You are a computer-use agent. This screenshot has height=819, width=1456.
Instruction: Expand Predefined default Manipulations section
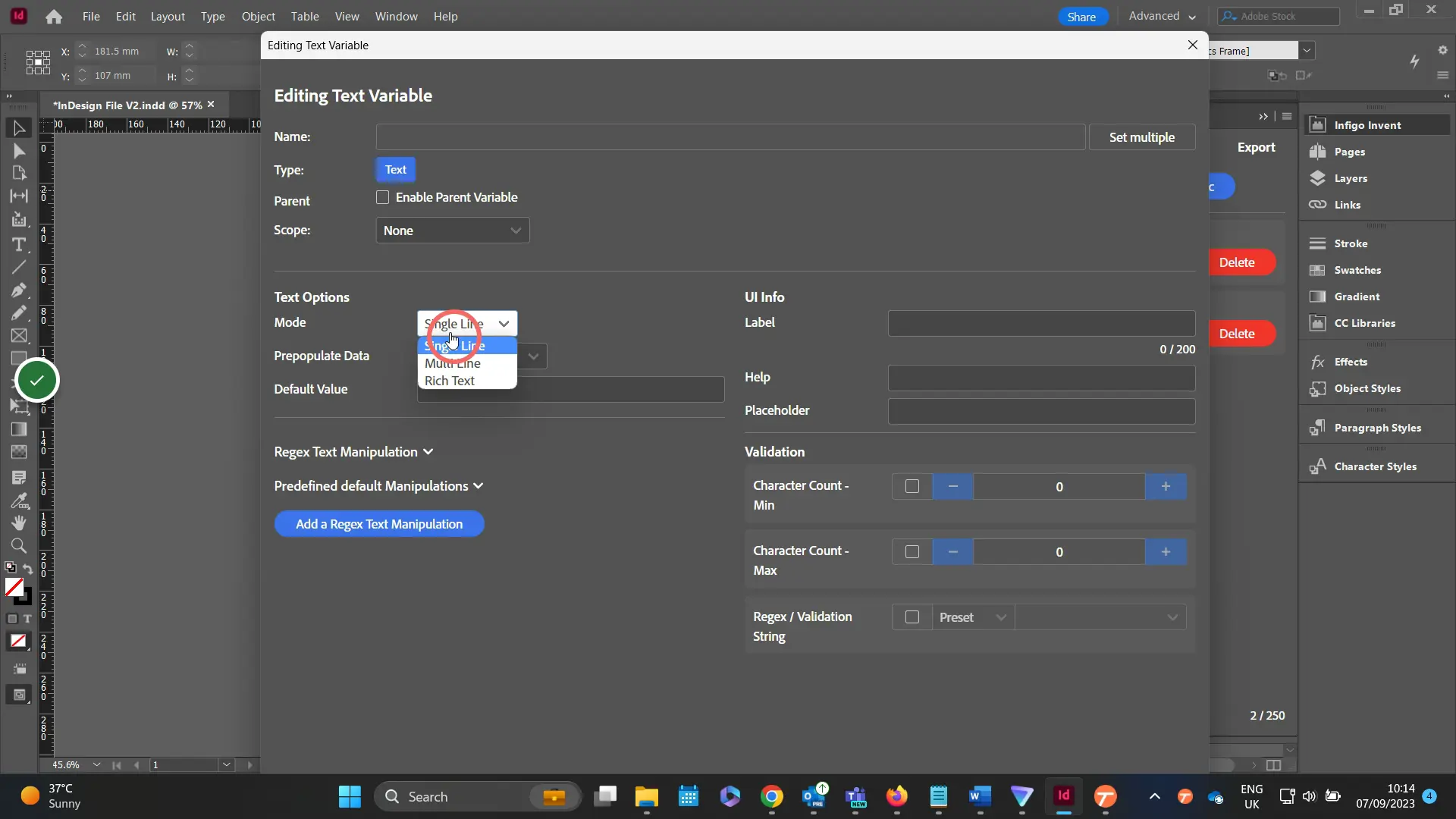pyautogui.click(x=378, y=486)
